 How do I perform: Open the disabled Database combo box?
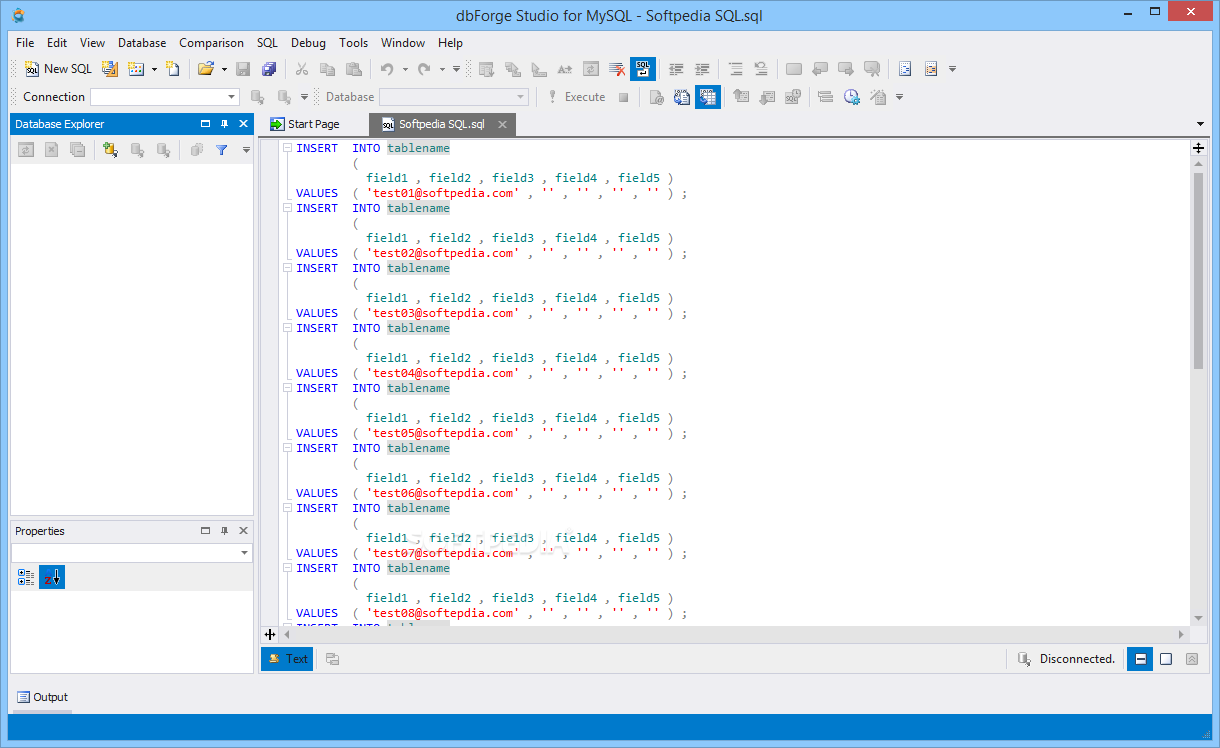[x=454, y=97]
